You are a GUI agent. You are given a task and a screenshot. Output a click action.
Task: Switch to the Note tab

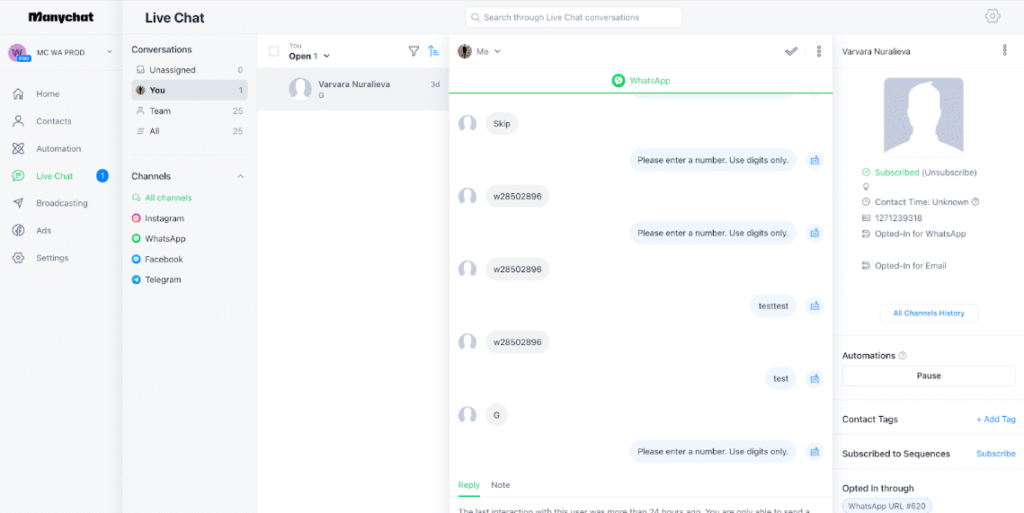point(500,485)
